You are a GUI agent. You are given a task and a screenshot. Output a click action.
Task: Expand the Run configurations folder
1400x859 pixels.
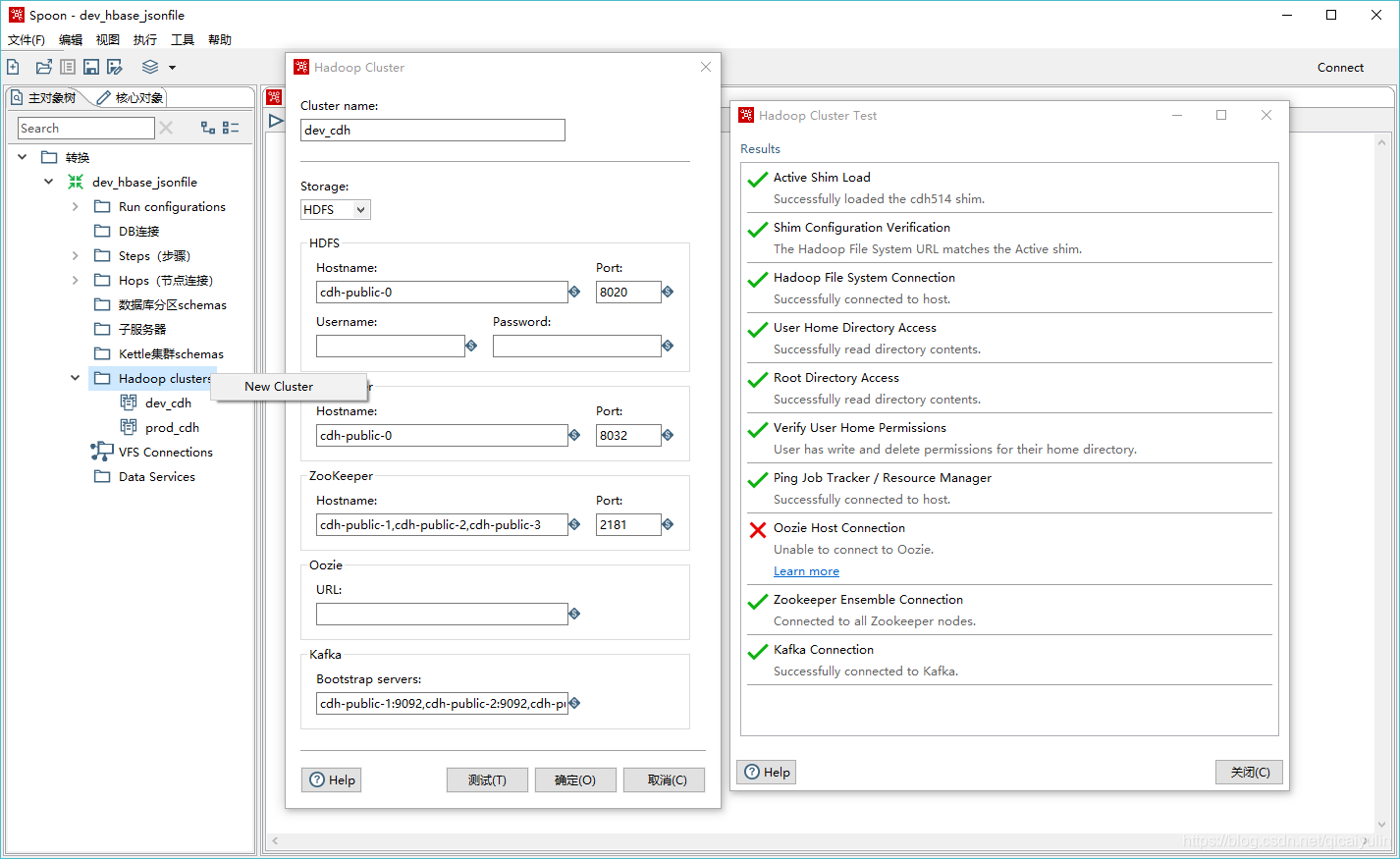pos(76,206)
